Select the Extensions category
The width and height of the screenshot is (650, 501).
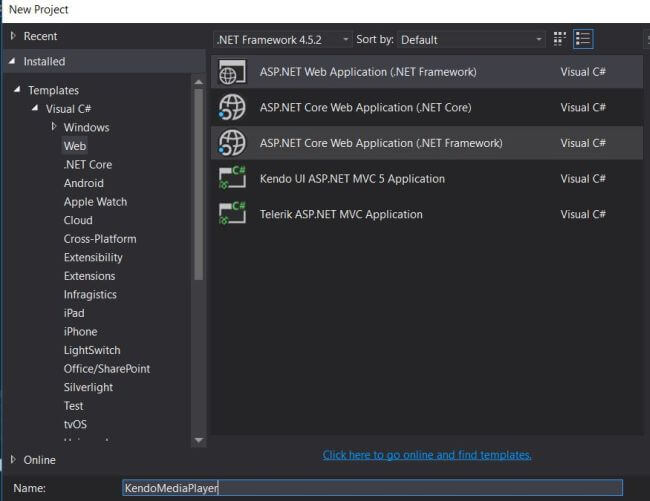point(90,276)
